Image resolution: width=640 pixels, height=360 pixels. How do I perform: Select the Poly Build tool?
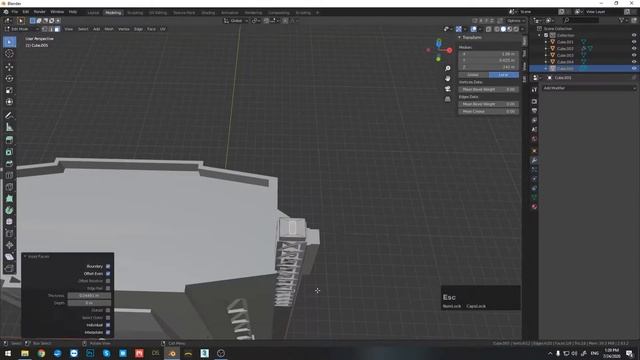[x=9, y=199]
